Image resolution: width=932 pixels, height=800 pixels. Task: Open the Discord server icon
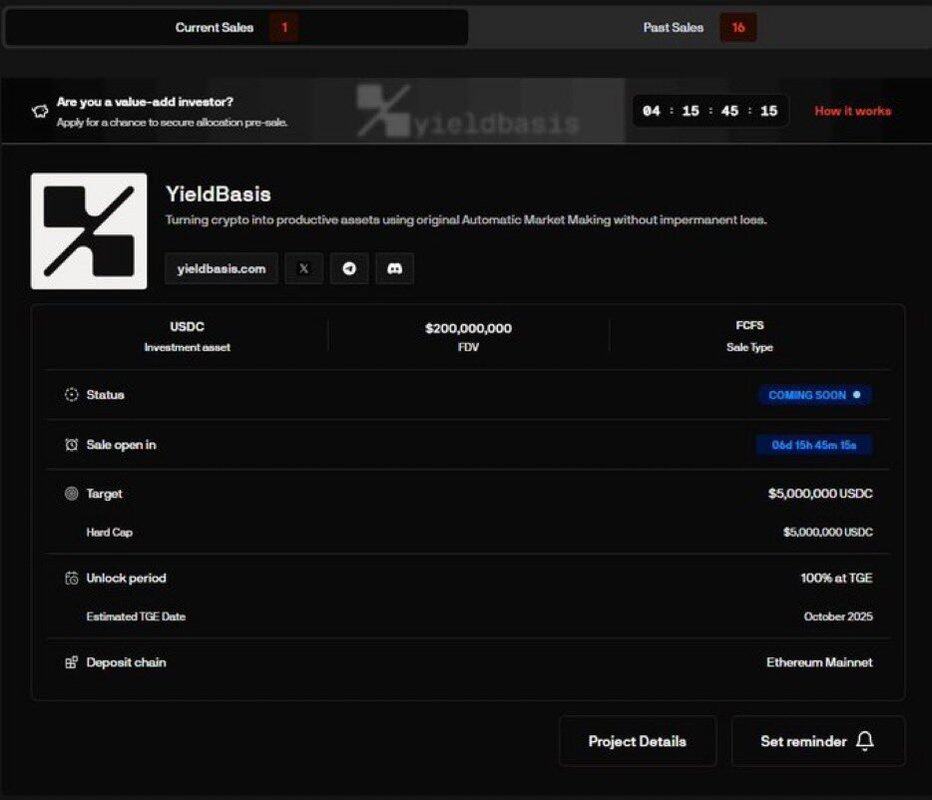[394, 269]
